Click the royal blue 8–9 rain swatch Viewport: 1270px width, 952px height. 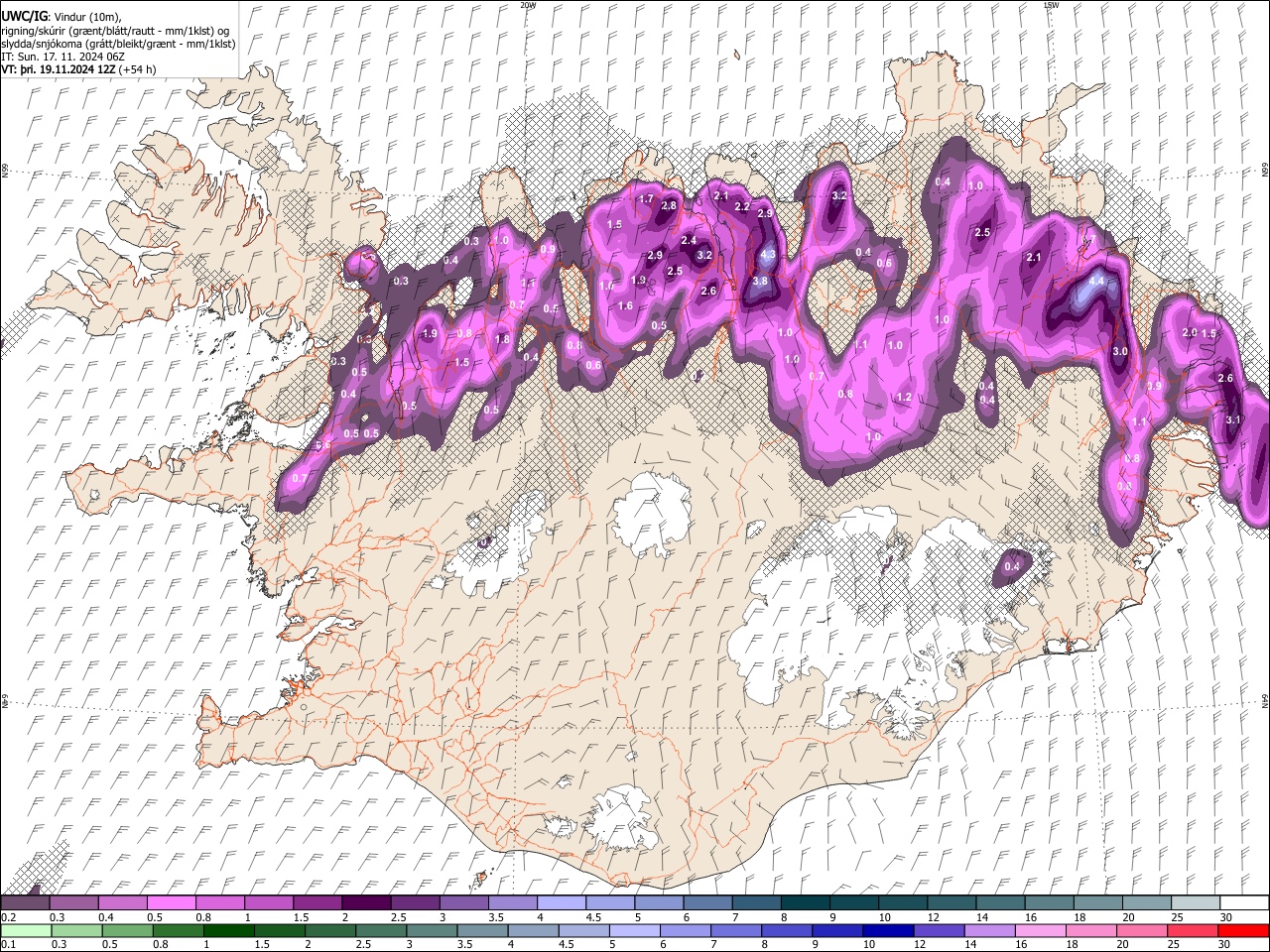(x=787, y=931)
